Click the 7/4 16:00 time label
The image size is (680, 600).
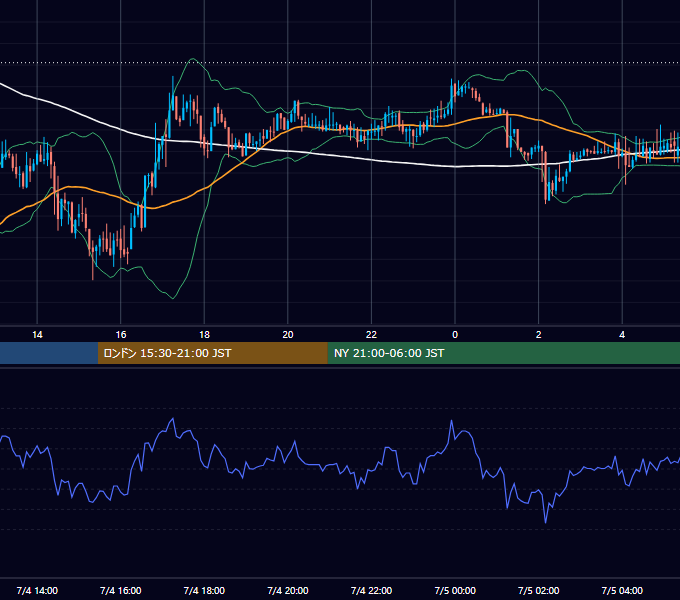[121, 590]
